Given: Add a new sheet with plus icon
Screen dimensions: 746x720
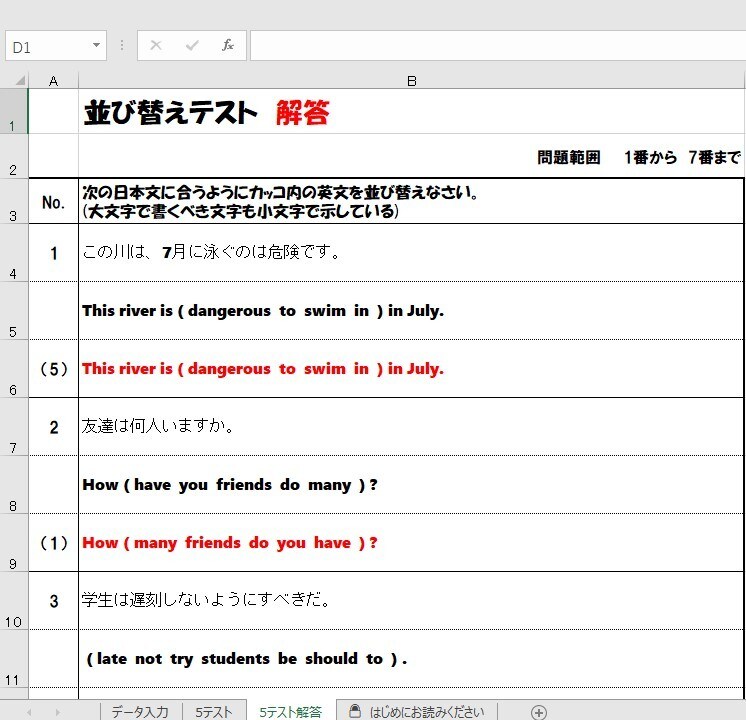Looking at the screenshot, I should [539, 712].
